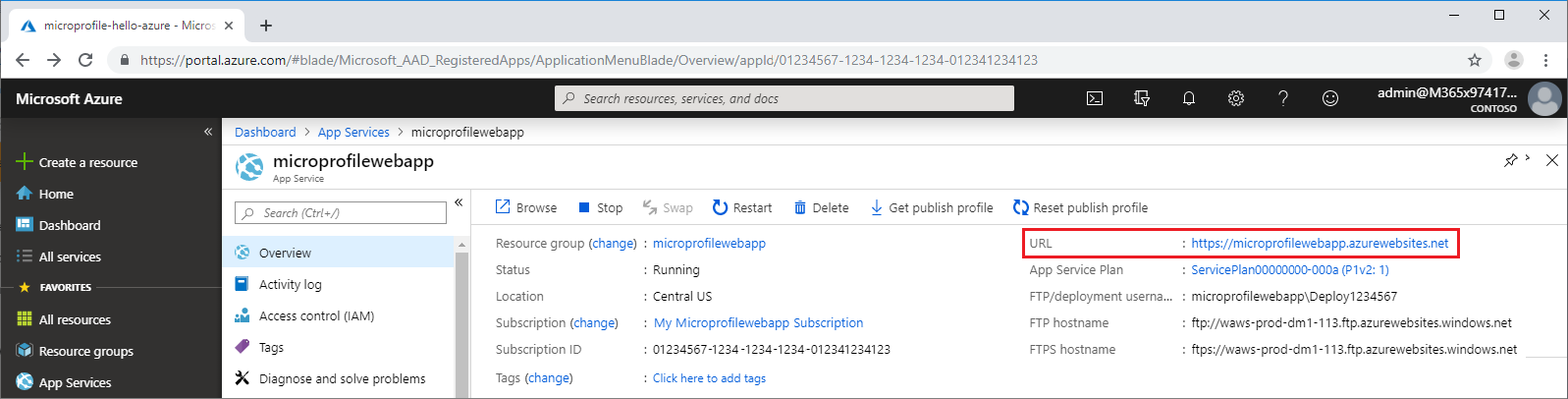The image size is (1568, 399).
Task: Click Stop toolbar button
Action: click(x=600, y=207)
